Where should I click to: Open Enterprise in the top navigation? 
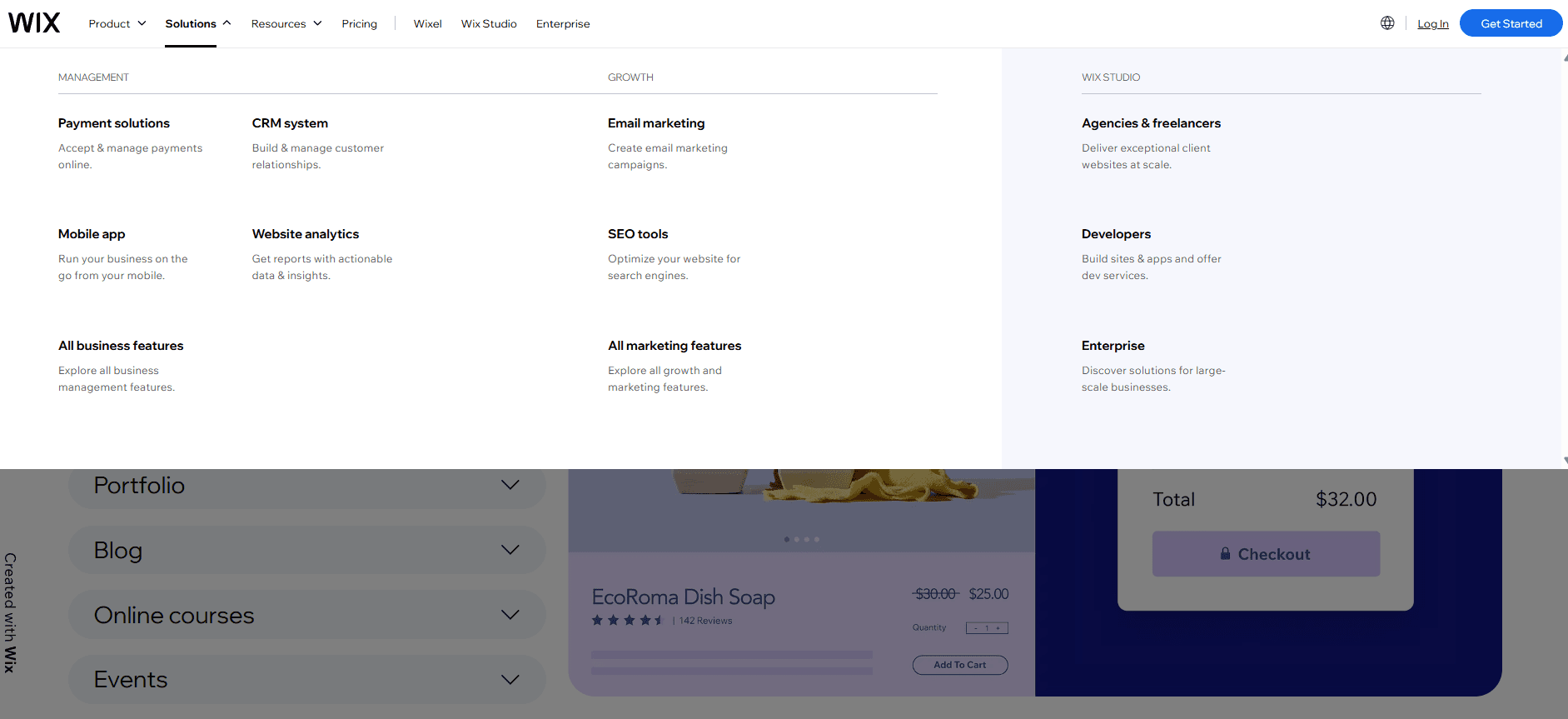coord(563,23)
